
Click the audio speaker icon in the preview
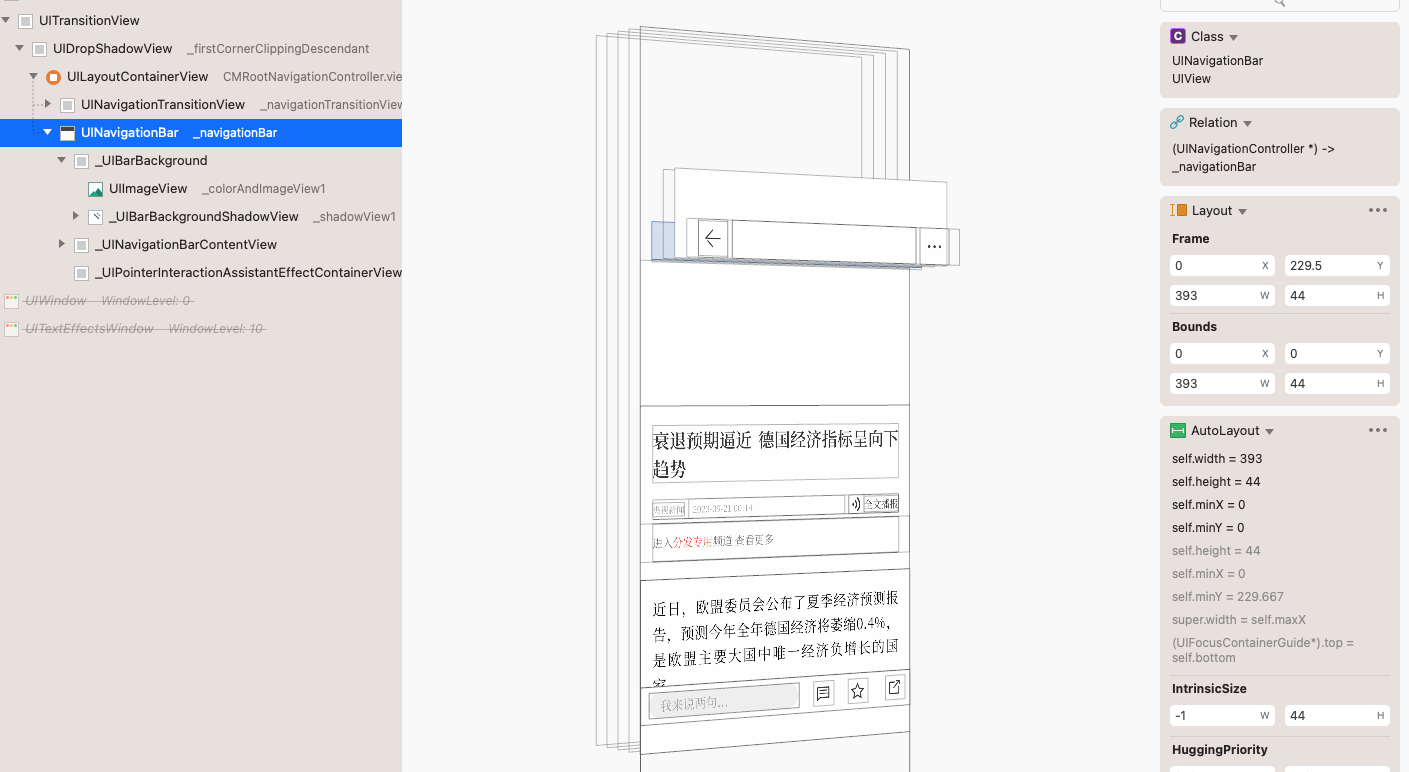click(855, 504)
